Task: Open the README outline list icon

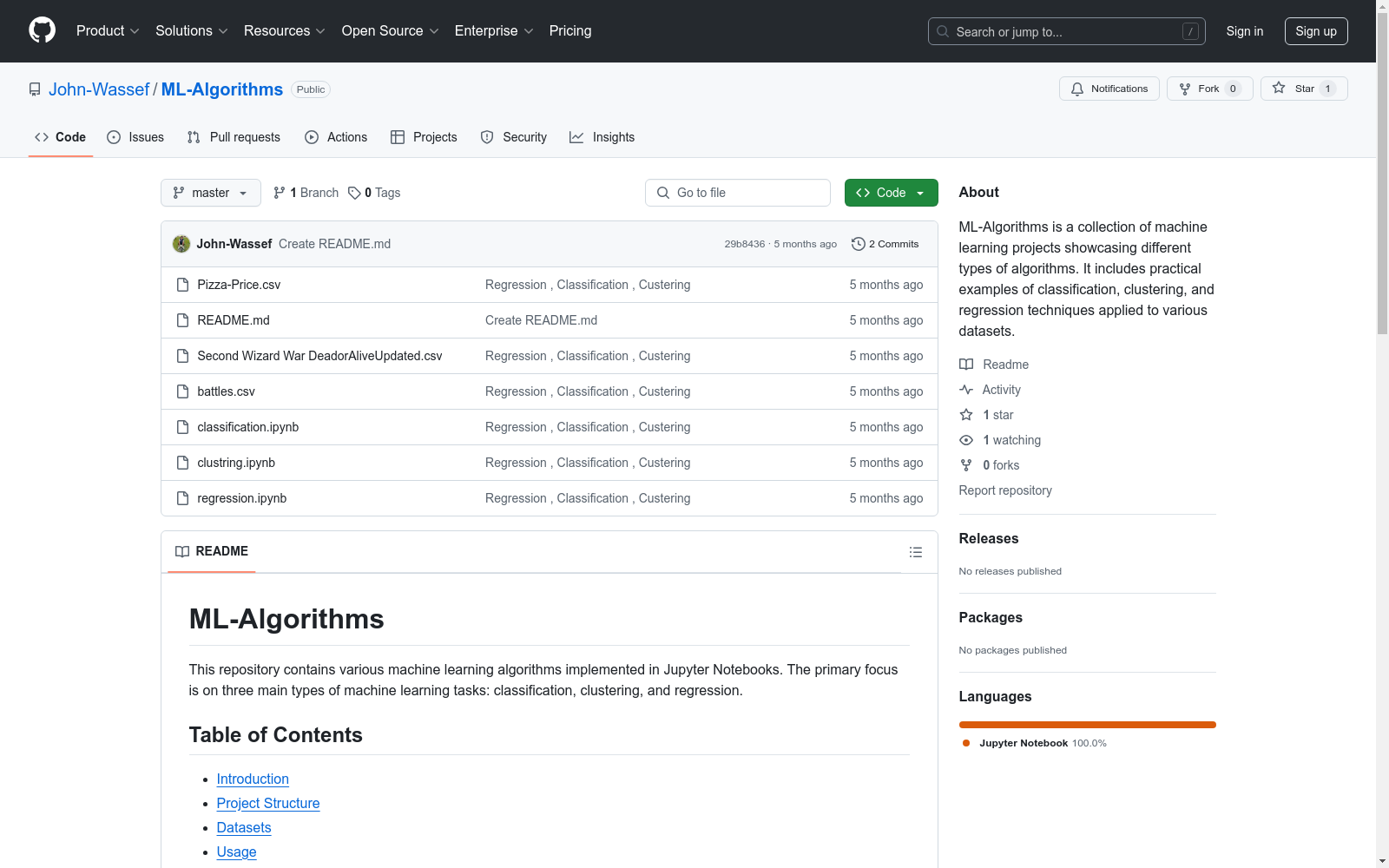Action: [915, 552]
